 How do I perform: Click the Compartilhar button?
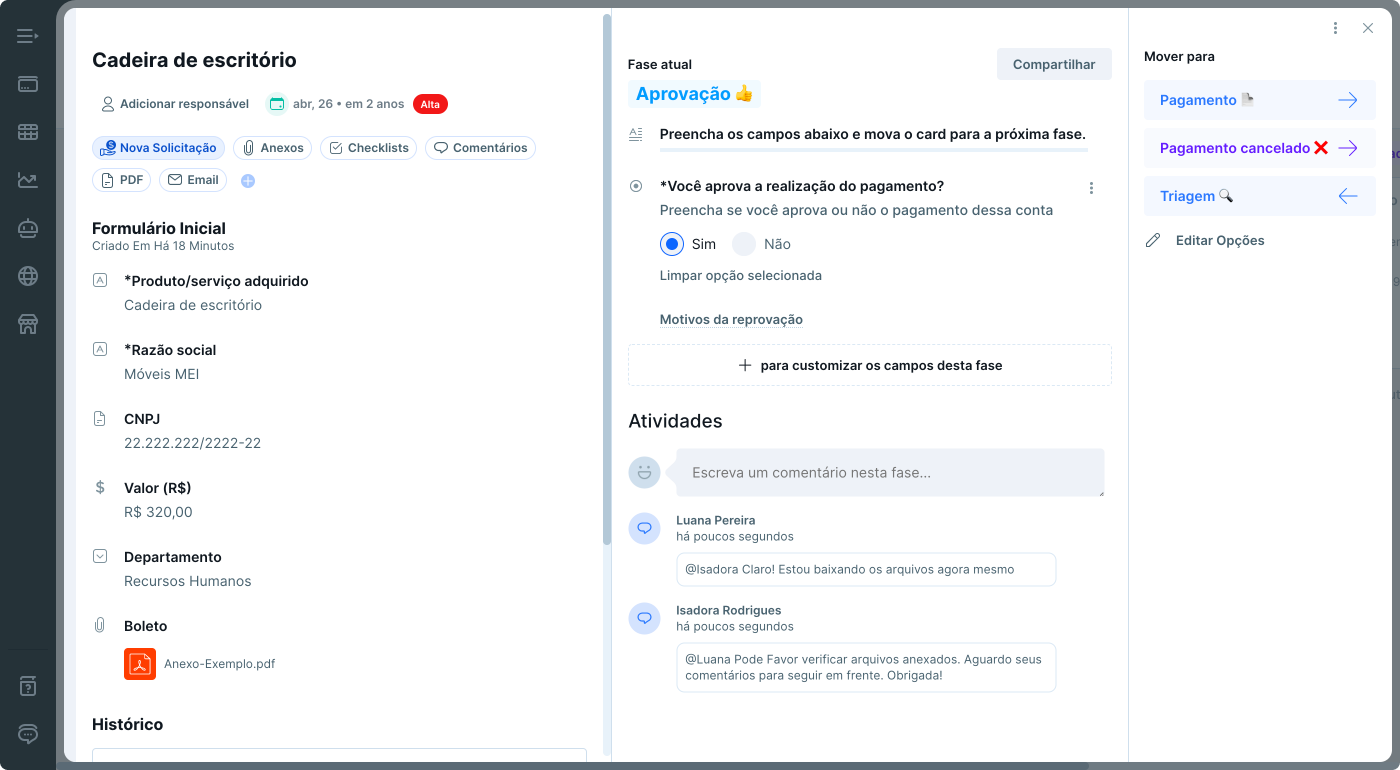coord(1054,64)
